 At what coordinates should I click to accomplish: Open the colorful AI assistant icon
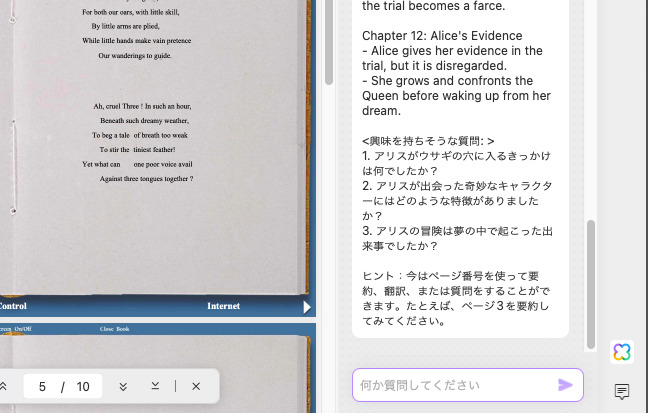pos(622,352)
